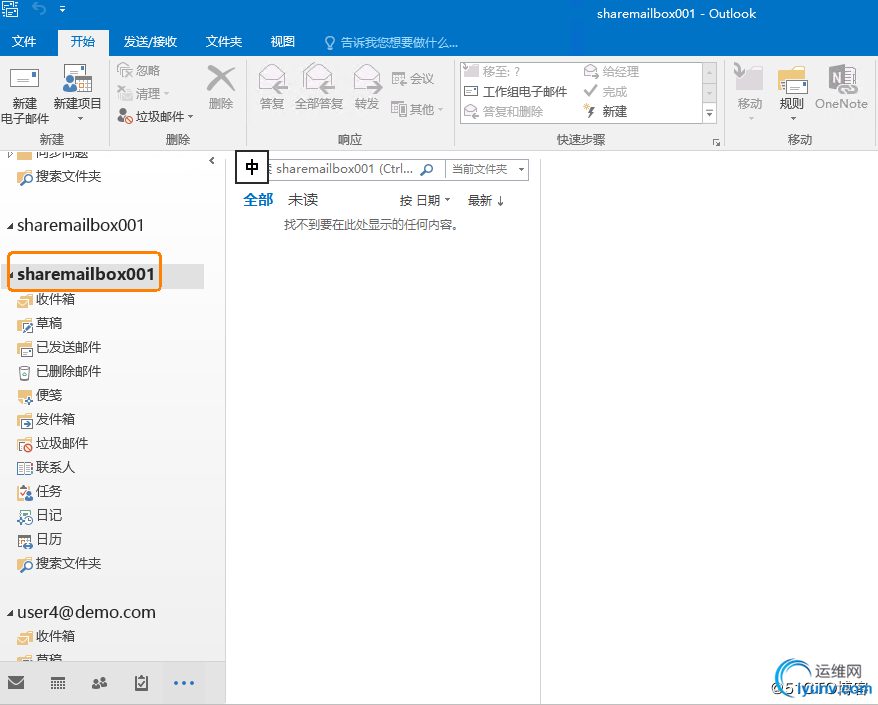This screenshot has width=878, height=705.
Task: Open Rules (规则) menu
Action: 792,94
